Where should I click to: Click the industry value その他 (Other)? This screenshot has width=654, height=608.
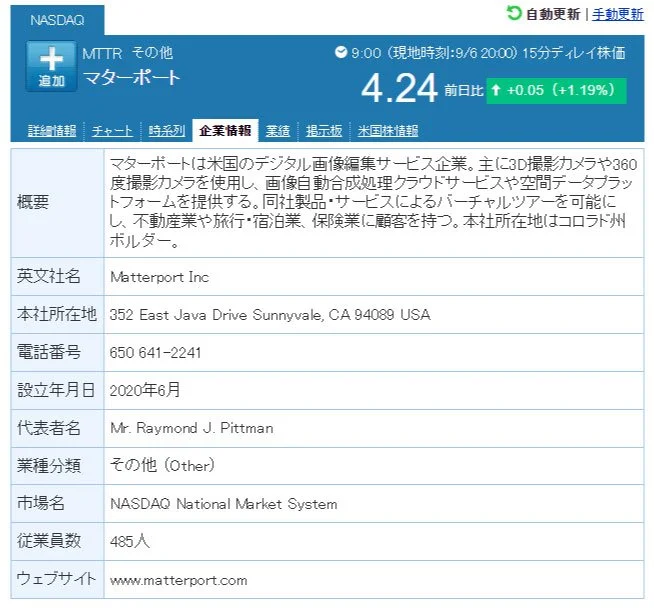click(162, 465)
